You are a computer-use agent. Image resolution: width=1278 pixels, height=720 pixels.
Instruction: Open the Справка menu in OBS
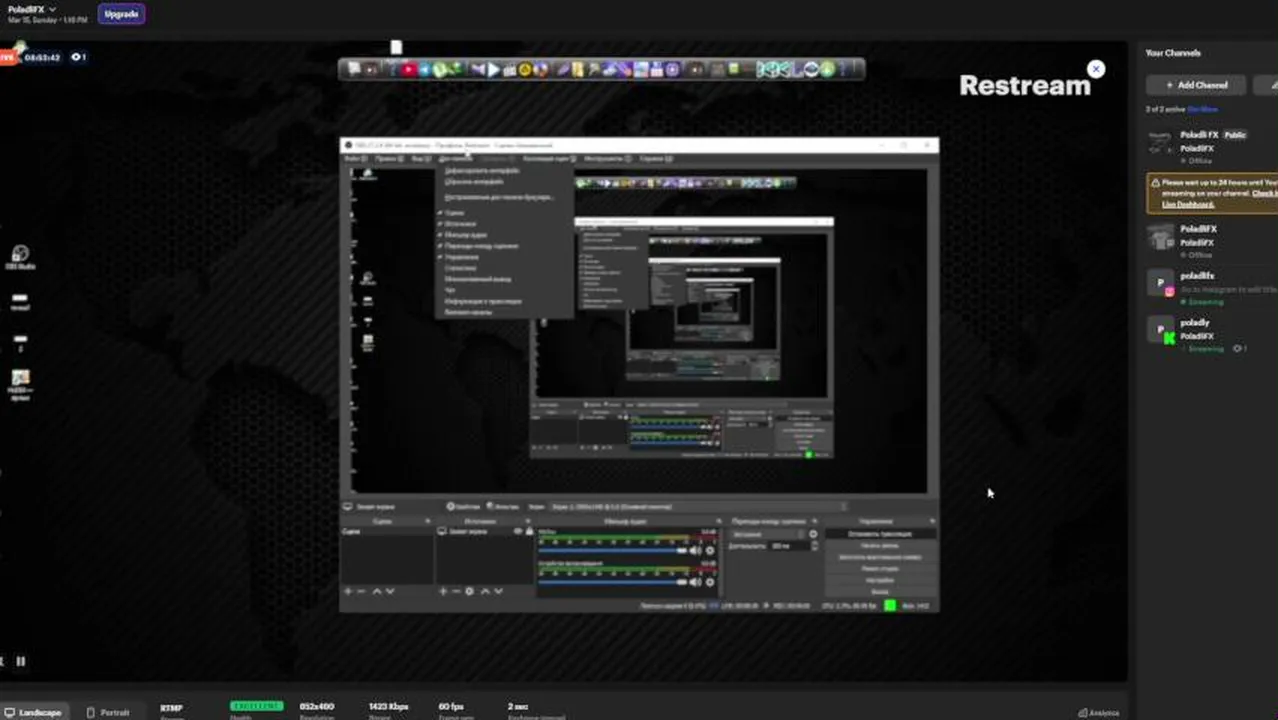coord(656,159)
